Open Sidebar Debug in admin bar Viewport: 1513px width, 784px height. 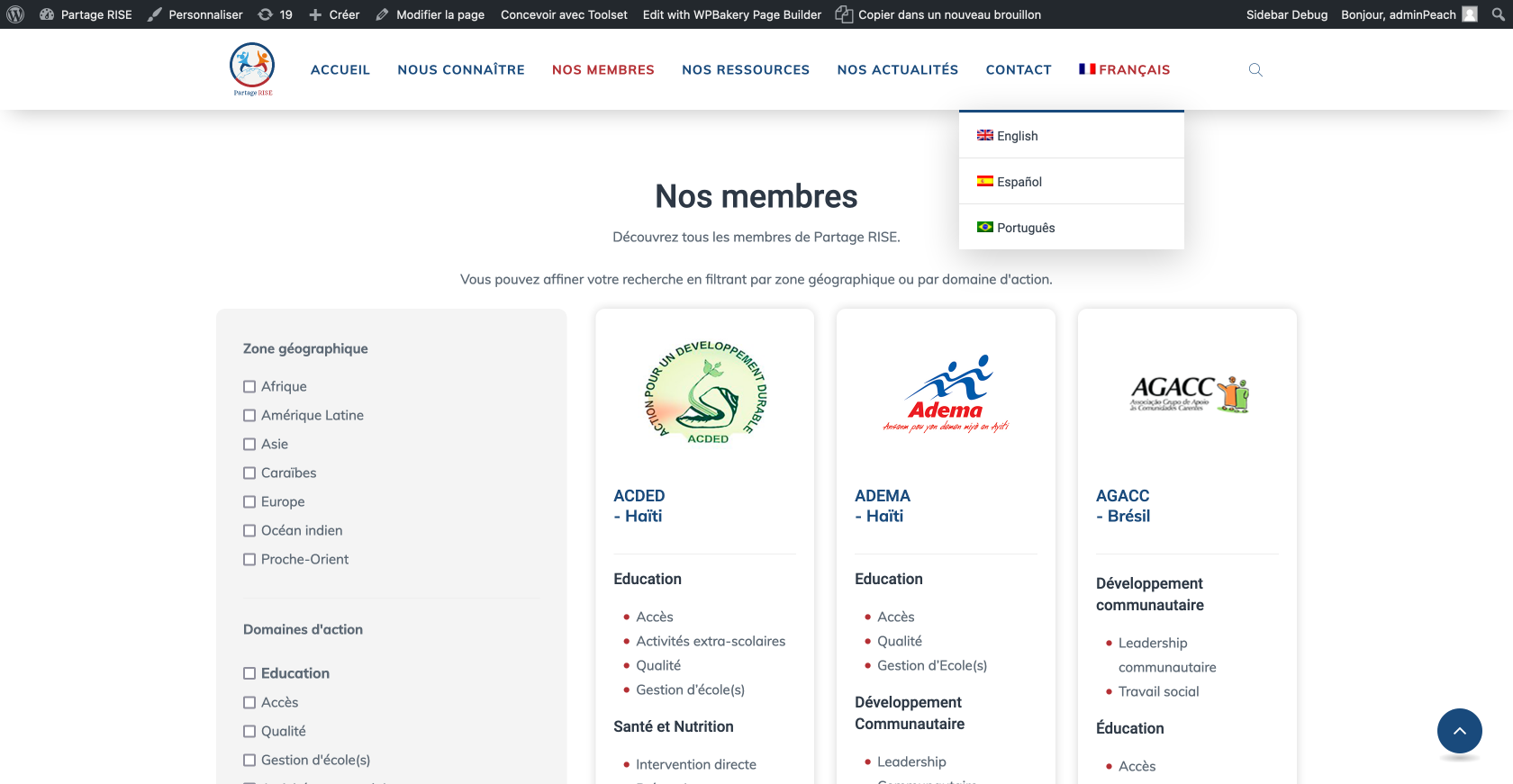pos(1287,14)
